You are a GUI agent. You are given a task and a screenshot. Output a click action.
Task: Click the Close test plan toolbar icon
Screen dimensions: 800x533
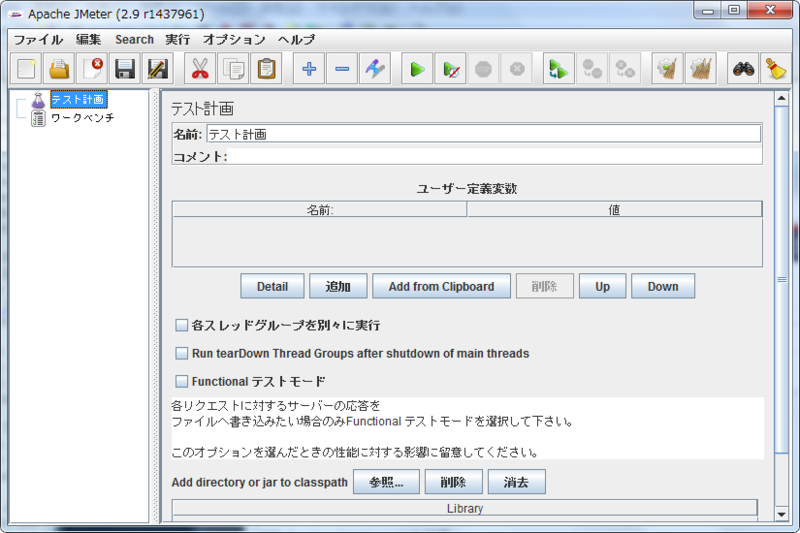[92, 68]
